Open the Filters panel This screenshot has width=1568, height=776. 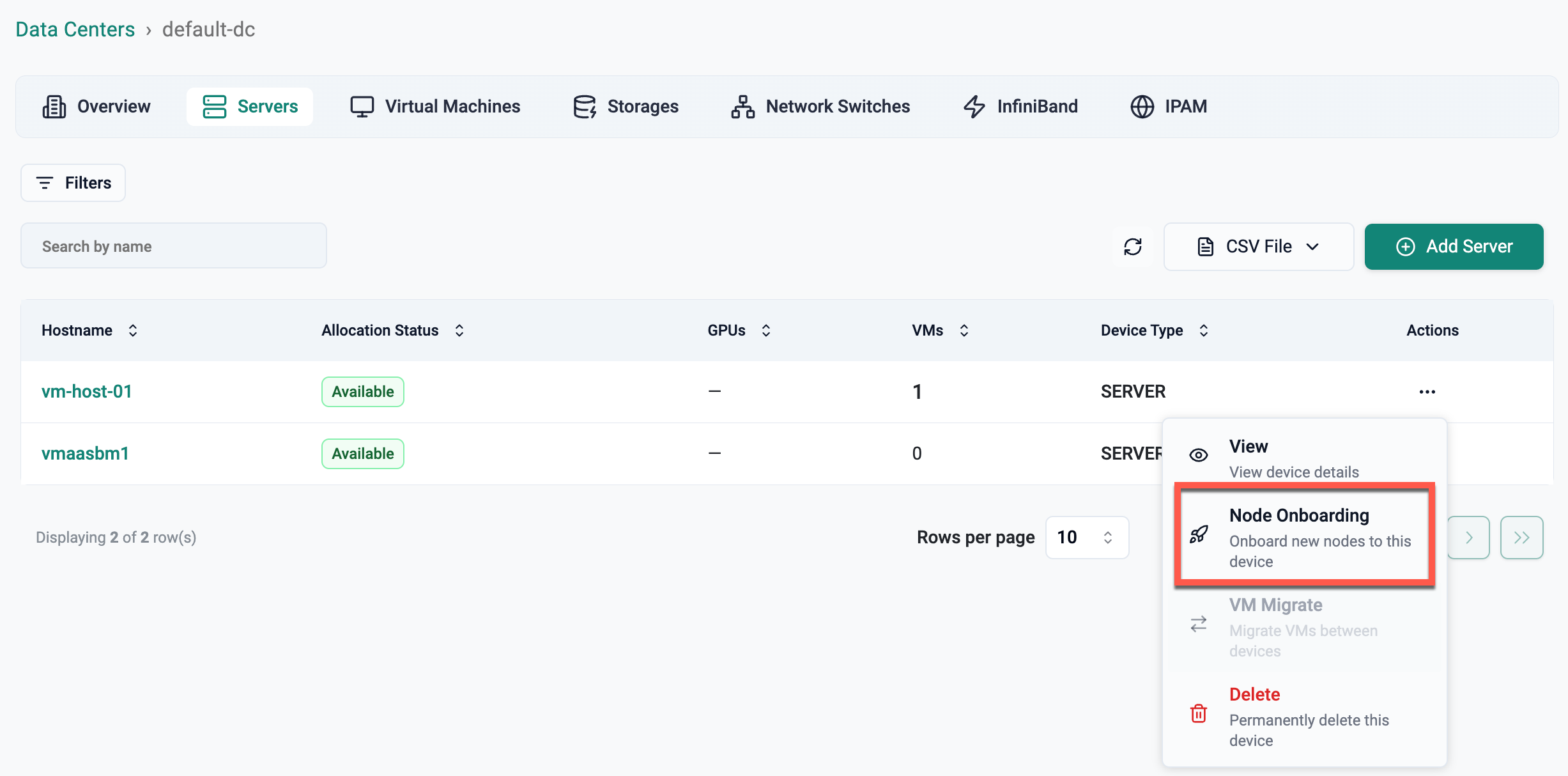pyautogui.click(x=73, y=183)
